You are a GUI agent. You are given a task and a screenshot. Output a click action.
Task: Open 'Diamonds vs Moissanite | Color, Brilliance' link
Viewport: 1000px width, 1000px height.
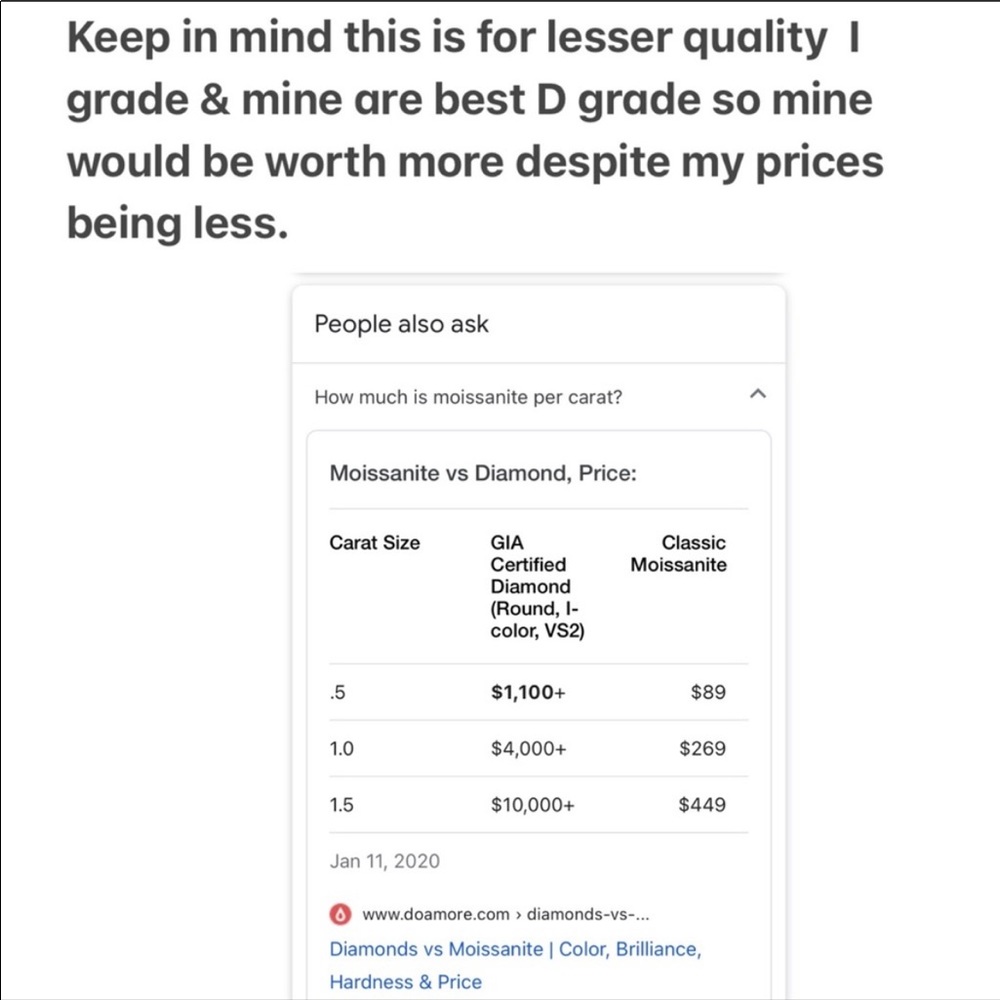tap(515, 949)
